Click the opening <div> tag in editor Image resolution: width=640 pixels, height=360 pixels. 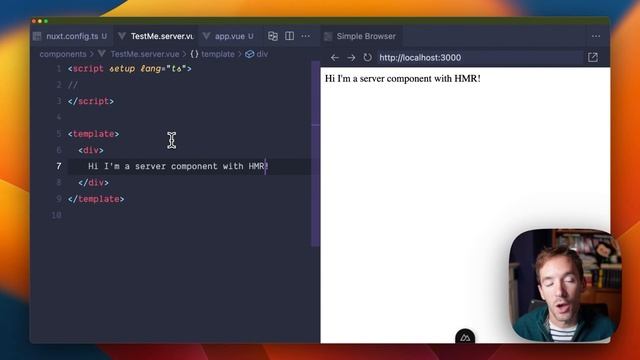[91, 150]
